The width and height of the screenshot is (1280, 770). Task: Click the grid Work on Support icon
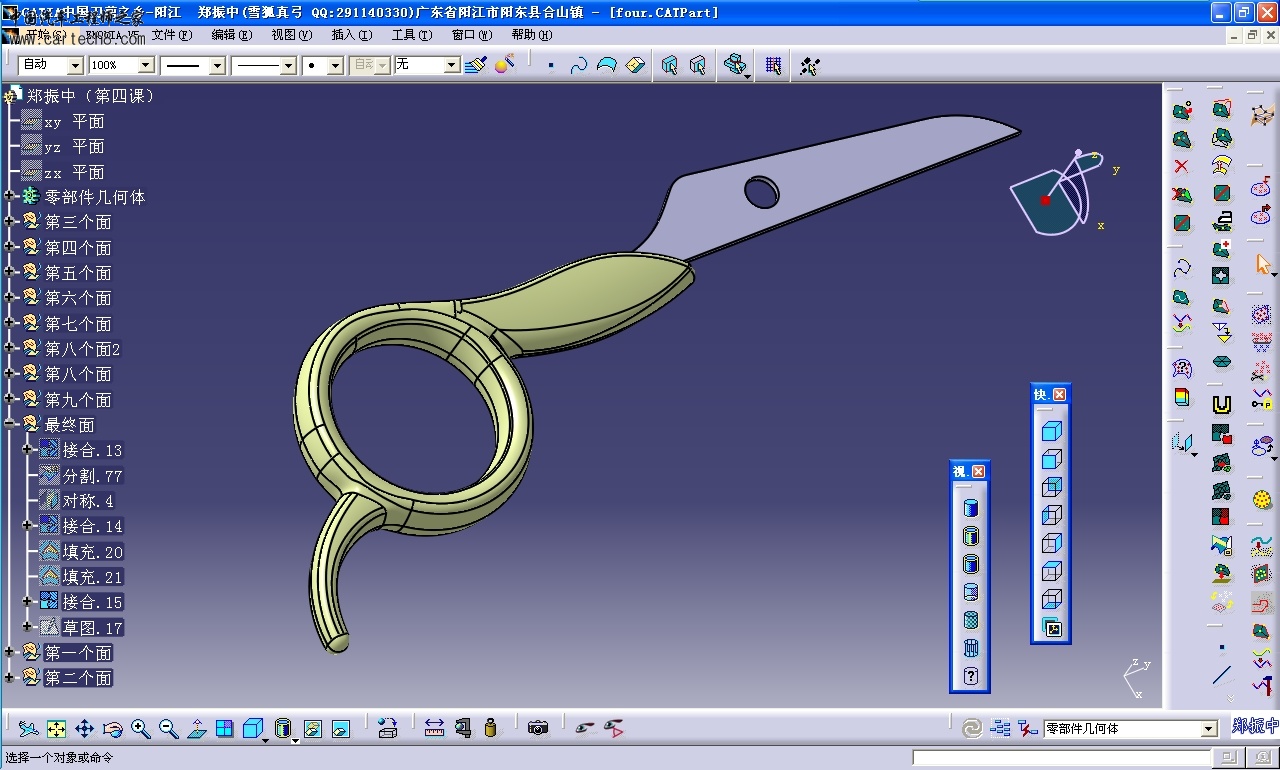(x=773, y=65)
